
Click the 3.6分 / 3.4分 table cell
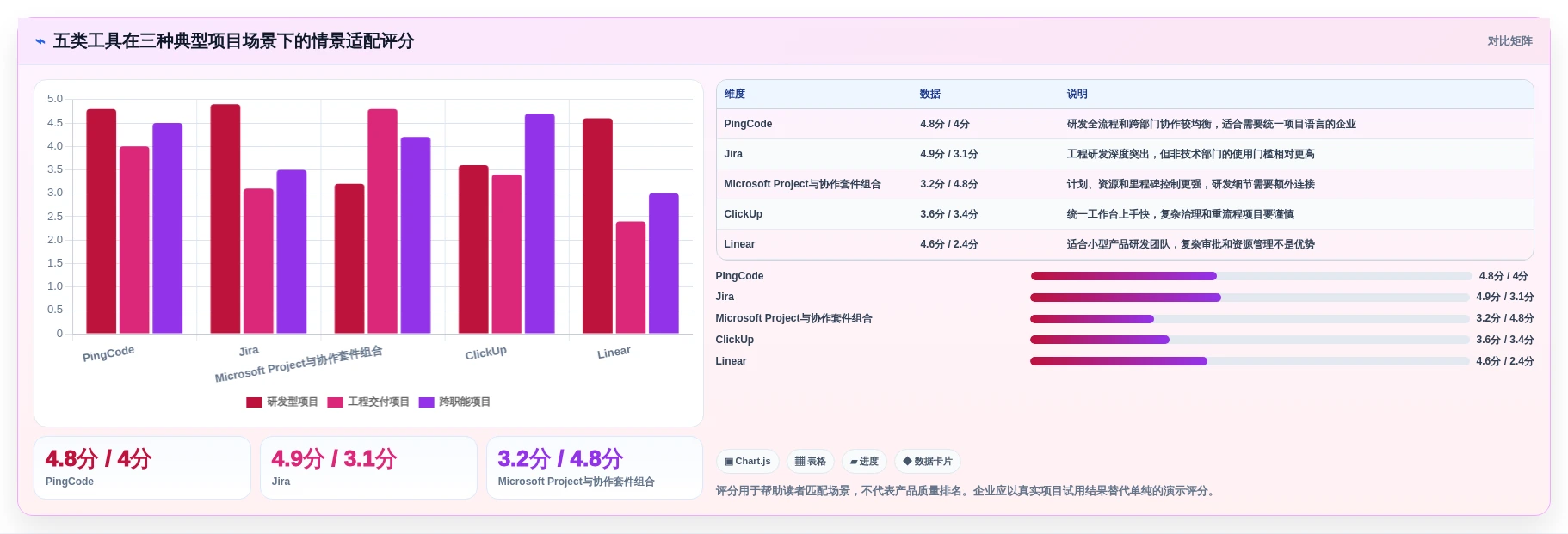pos(948,214)
